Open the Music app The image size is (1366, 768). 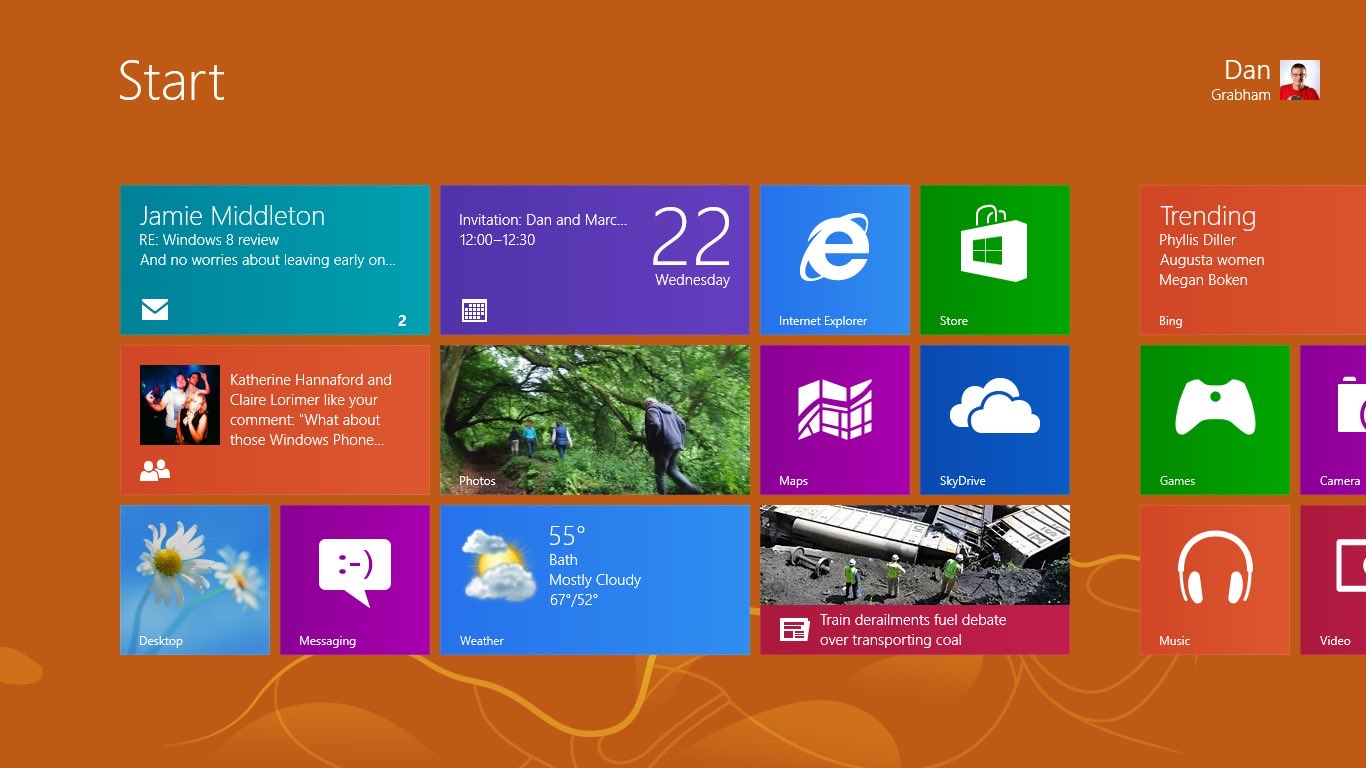point(1214,579)
